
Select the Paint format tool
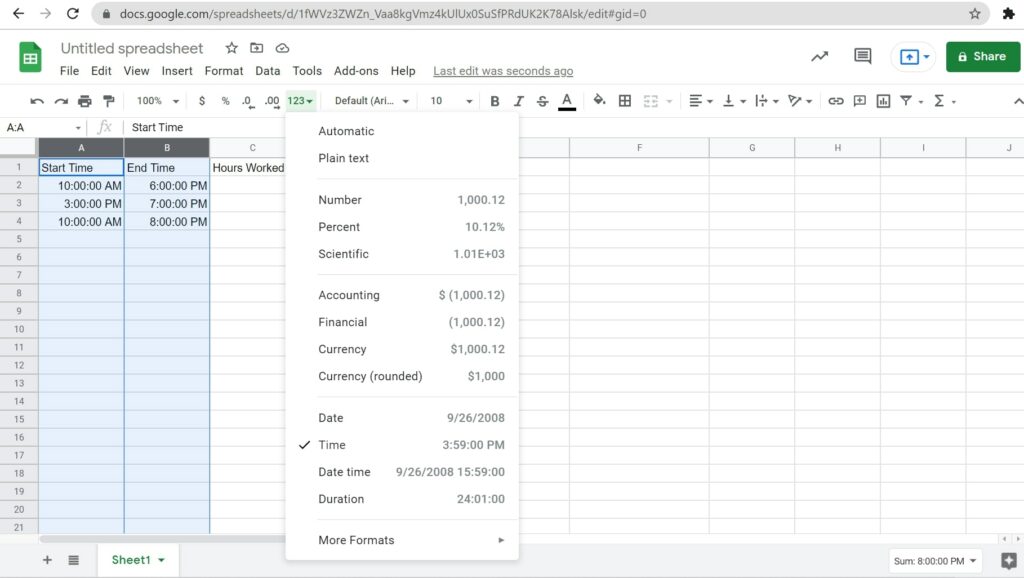[x=110, y=101]
